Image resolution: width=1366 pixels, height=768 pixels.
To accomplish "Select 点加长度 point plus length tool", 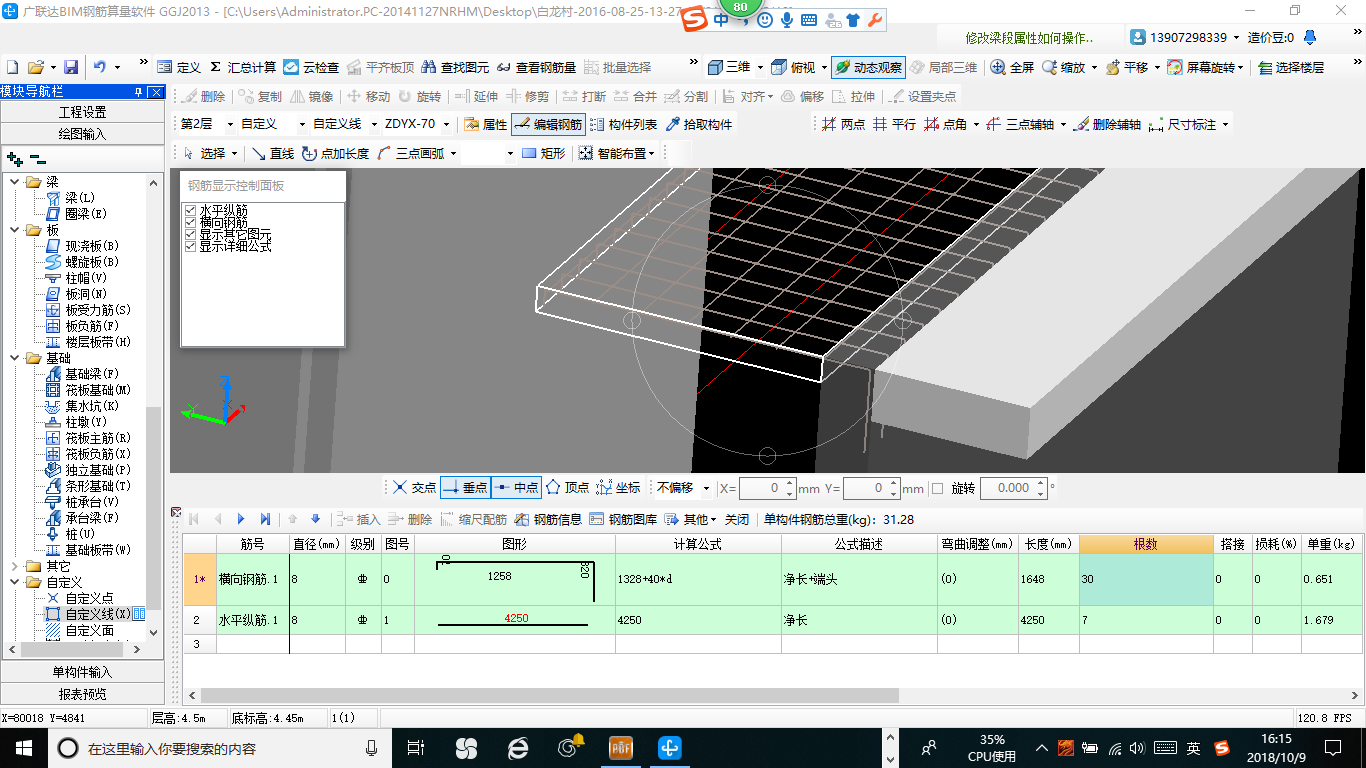I will click(336, 153).
